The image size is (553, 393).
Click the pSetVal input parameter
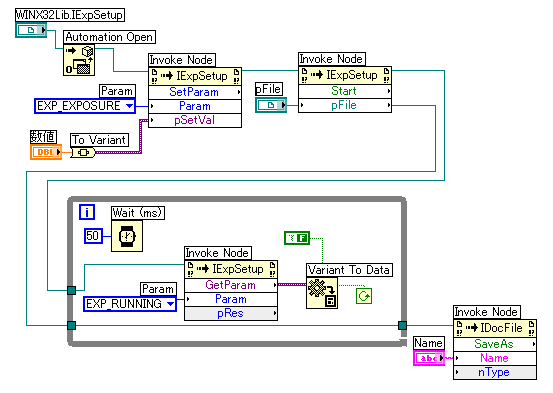tap(195, 120)
